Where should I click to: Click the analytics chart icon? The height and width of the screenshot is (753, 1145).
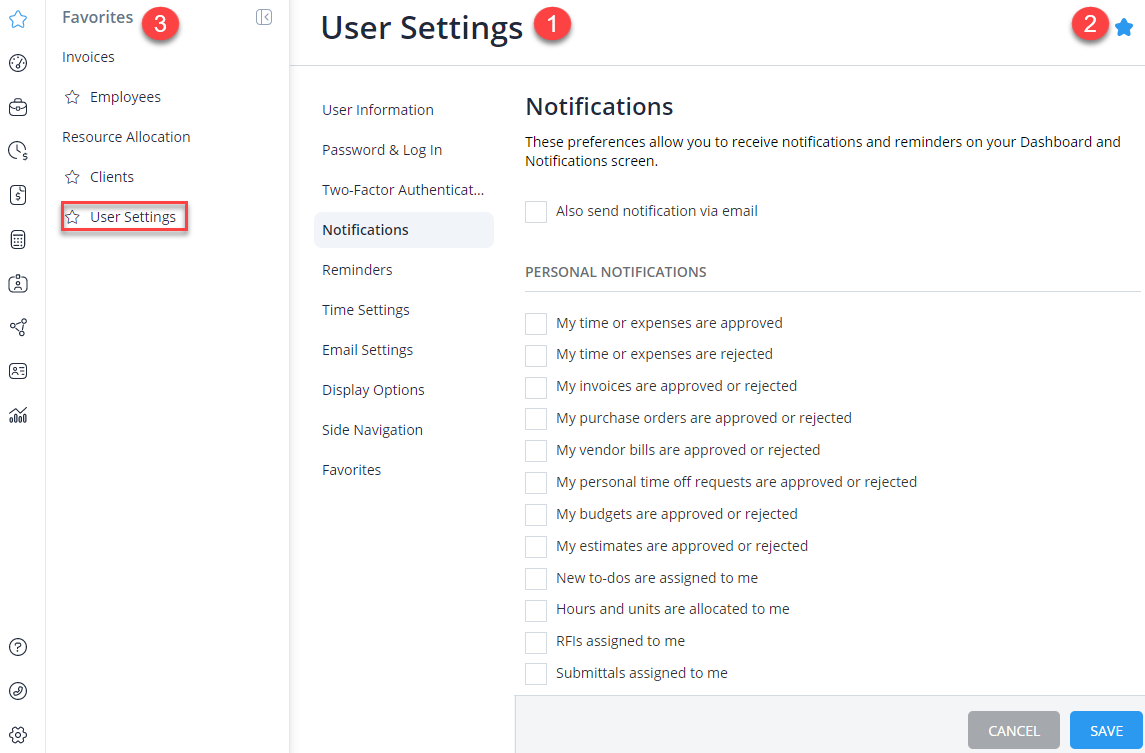tap(17, 414)
